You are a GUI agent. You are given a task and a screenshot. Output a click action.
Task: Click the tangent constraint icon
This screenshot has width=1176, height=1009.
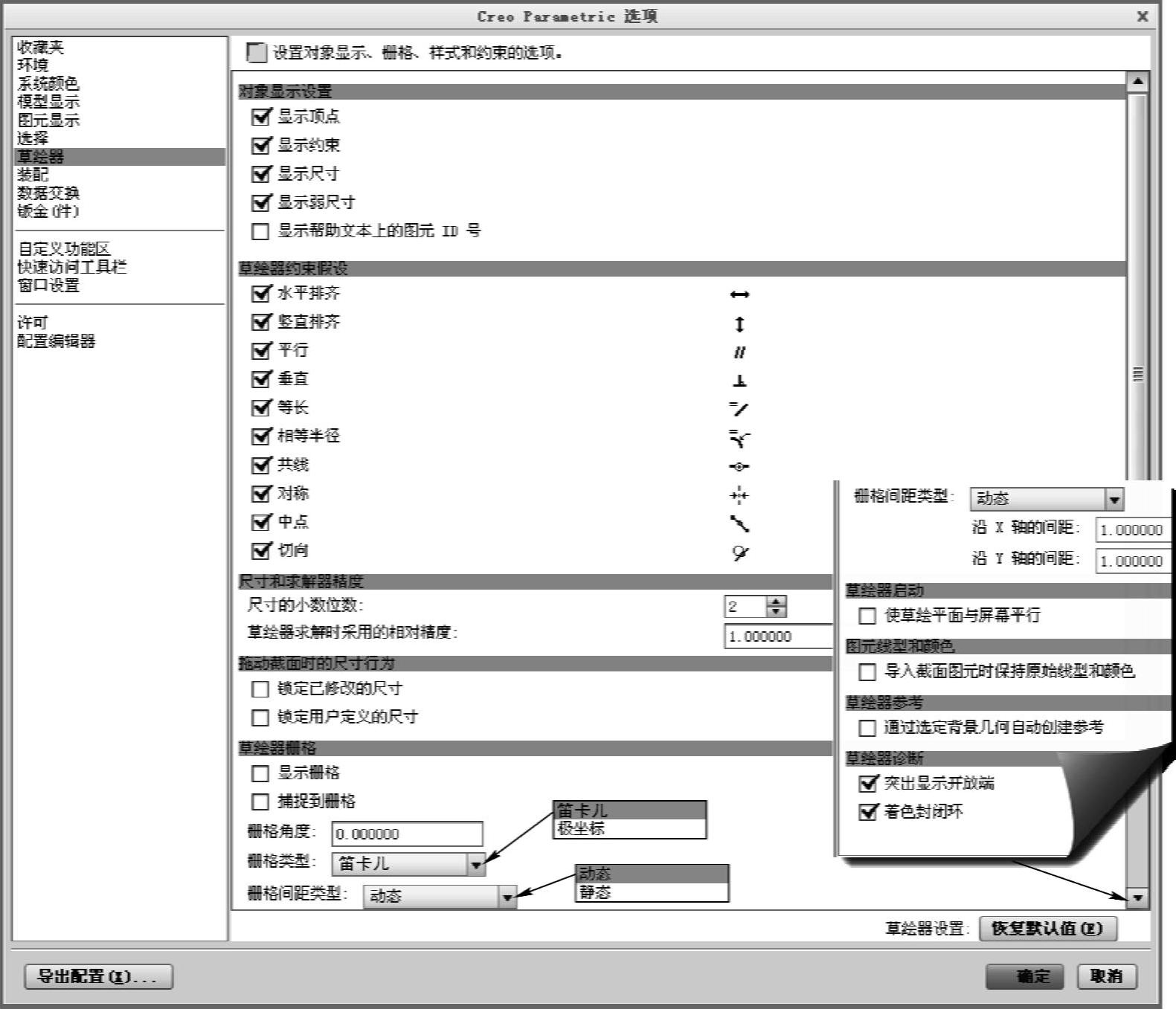(x=739, y=552)
